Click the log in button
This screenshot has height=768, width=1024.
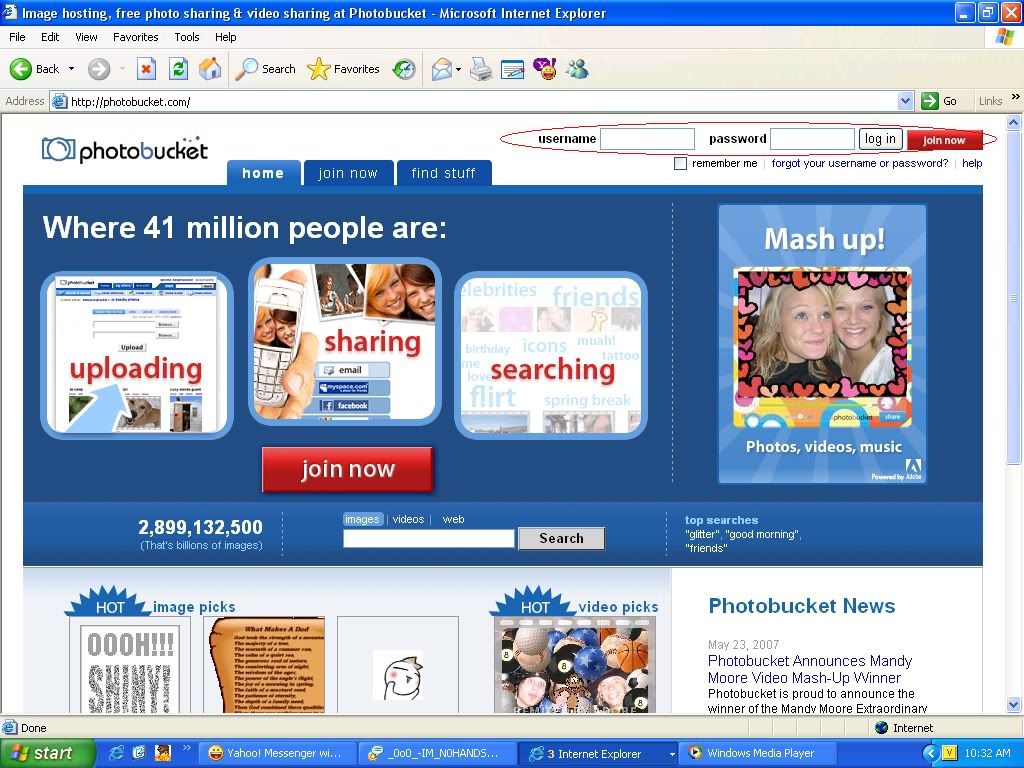[x=880, y=139]
